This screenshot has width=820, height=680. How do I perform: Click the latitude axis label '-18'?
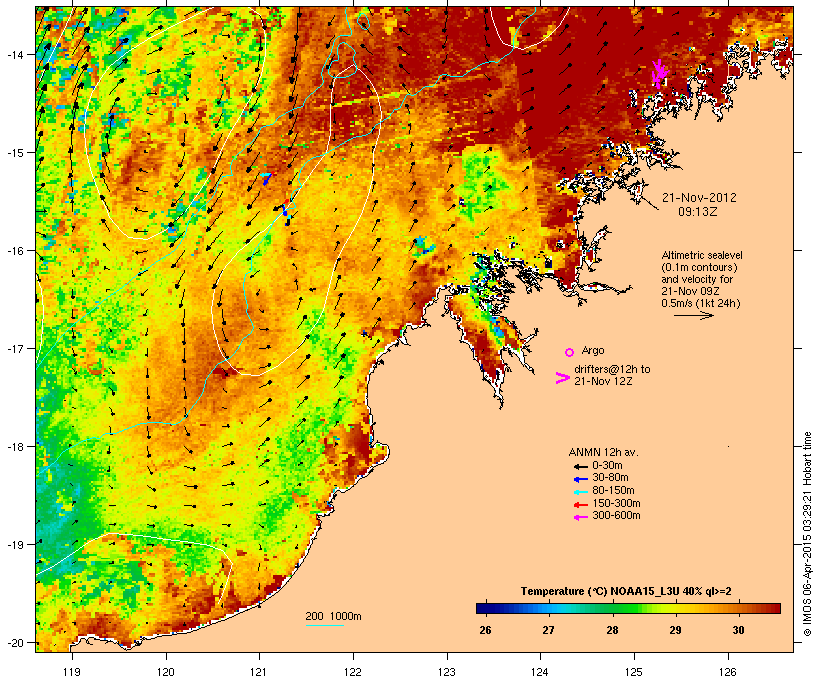pyautogui.click(x=14, y=446)
